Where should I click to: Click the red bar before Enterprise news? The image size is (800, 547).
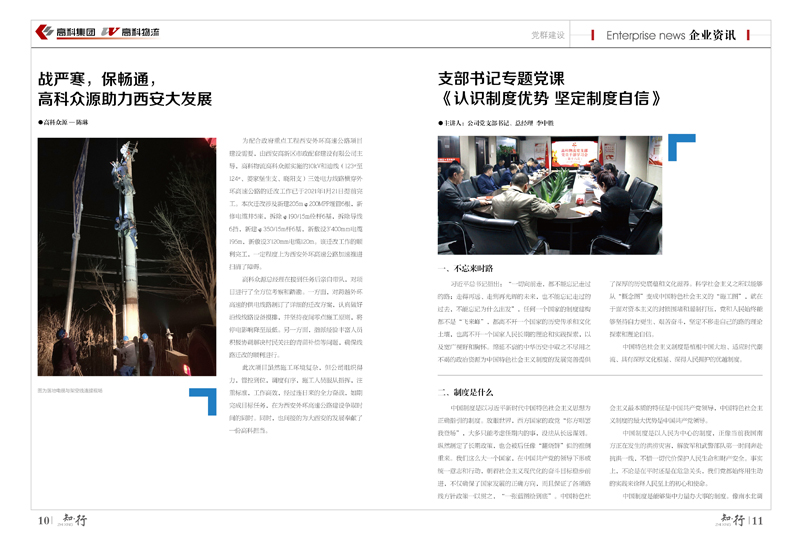pos(595,35)
